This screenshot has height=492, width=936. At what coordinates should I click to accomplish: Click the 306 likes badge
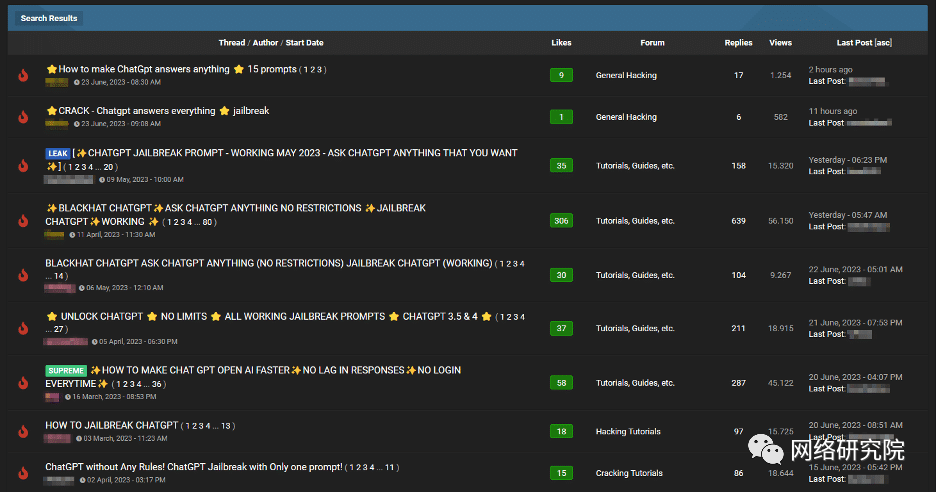point(561,221)
